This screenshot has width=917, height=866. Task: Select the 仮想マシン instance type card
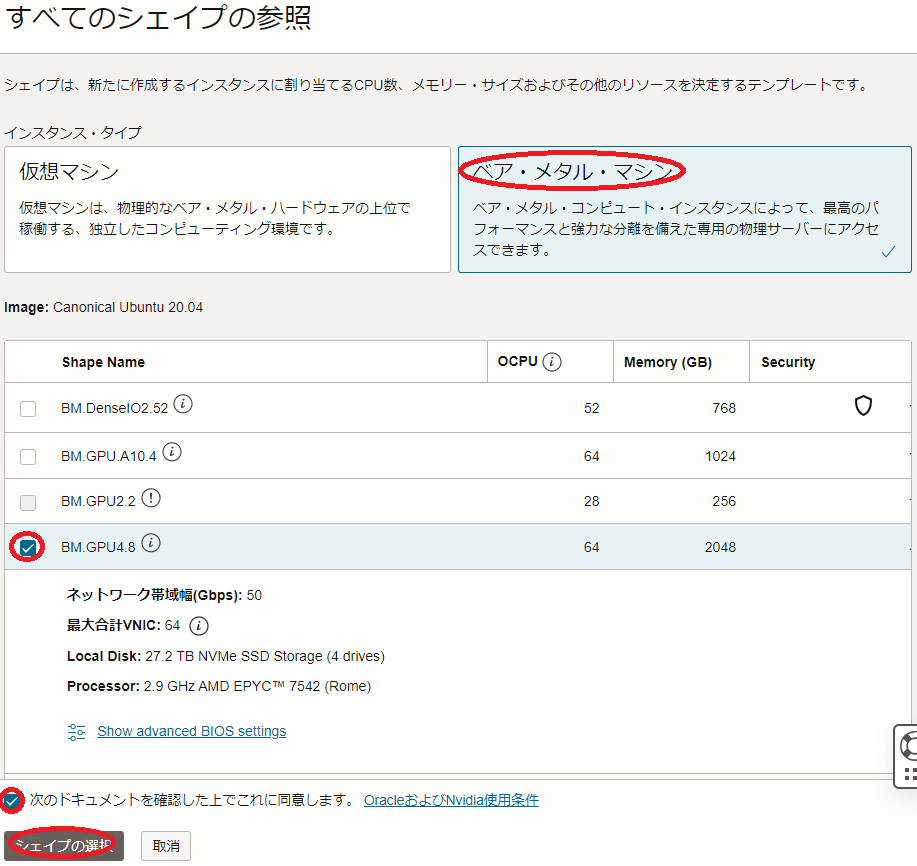click(227, 210)
